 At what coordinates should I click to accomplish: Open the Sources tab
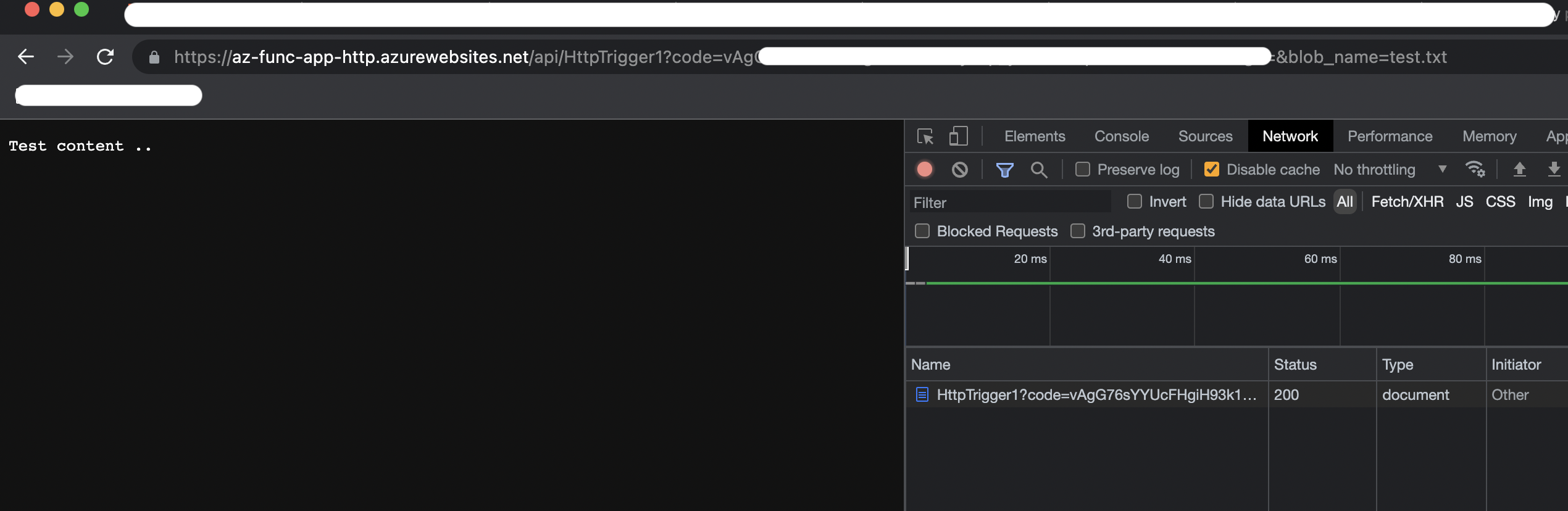point(1205,136)
